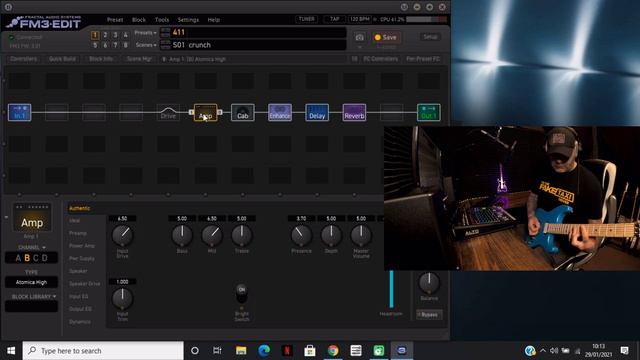Open the Dynamics page tab

point(80,322)
